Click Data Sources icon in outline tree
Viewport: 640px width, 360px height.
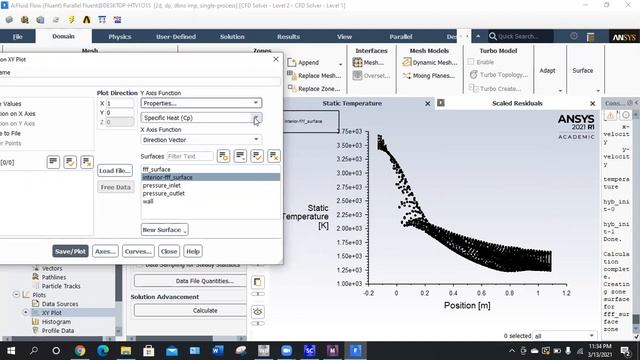[x=36, y=304]
